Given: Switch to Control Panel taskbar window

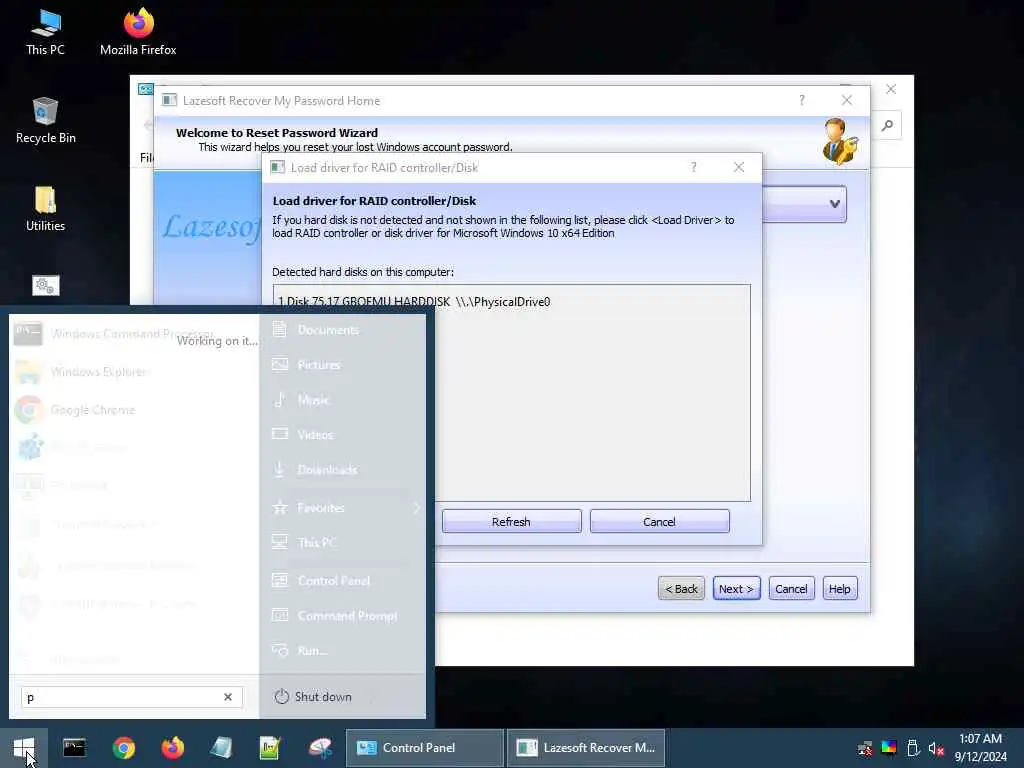Looking at the screenshot, I should click(425, 748).
